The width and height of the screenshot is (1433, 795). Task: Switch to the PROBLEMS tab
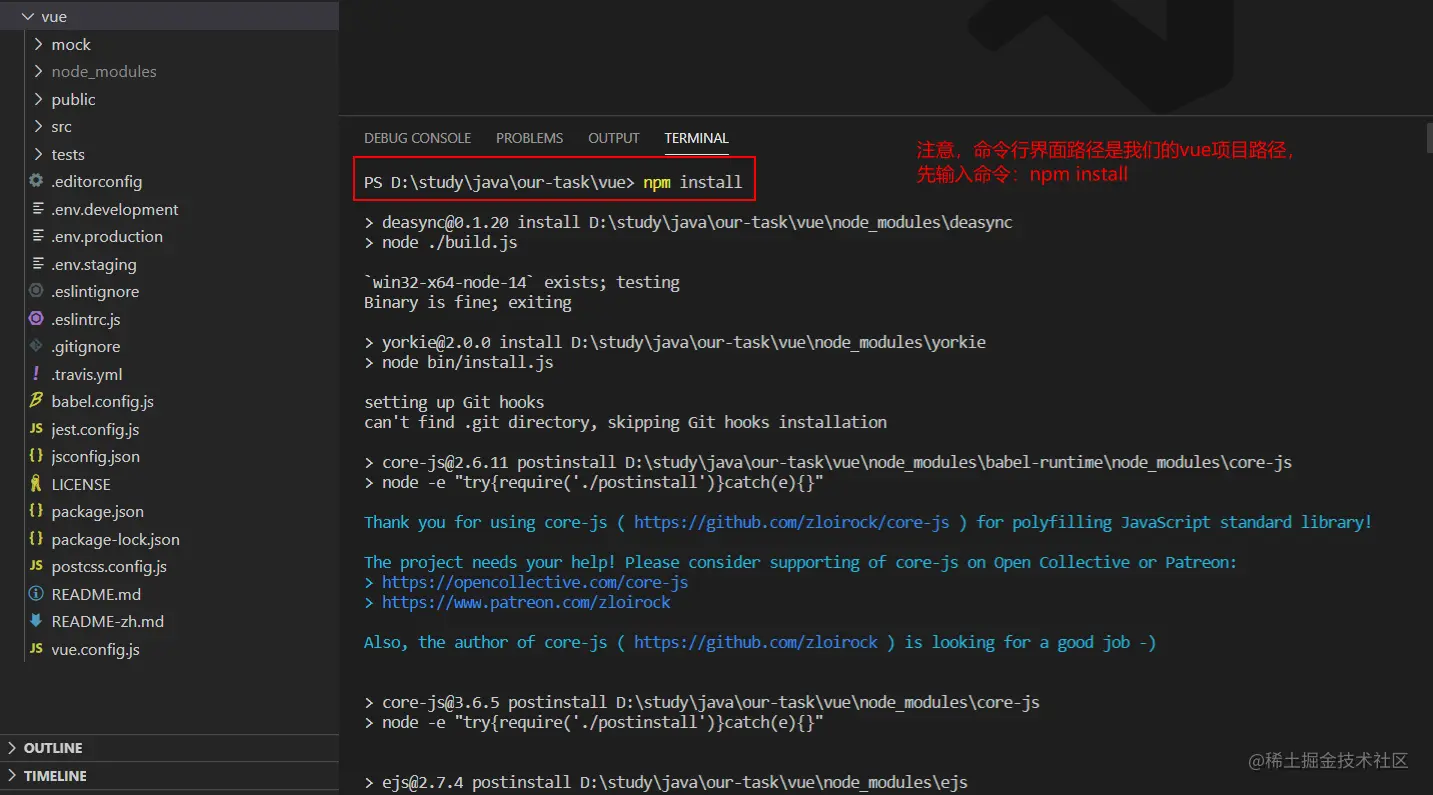[529, 138]
